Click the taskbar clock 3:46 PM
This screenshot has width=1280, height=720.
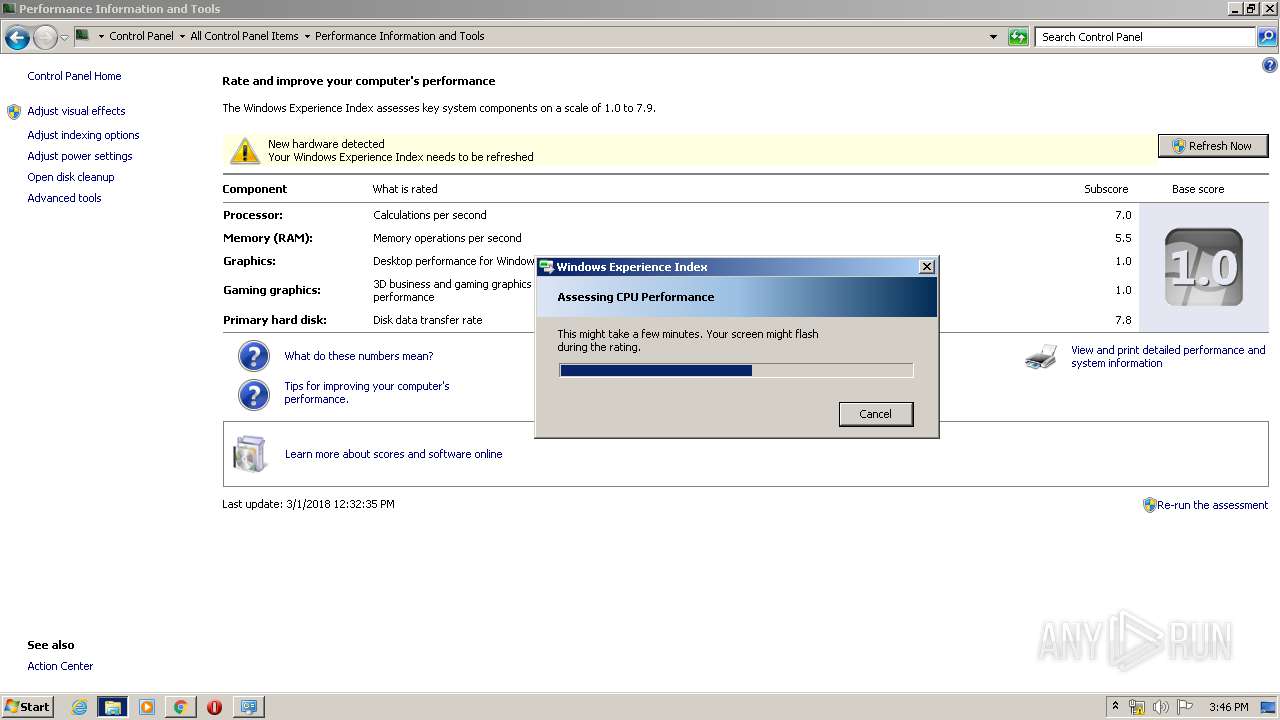[x=1228, y=707]
